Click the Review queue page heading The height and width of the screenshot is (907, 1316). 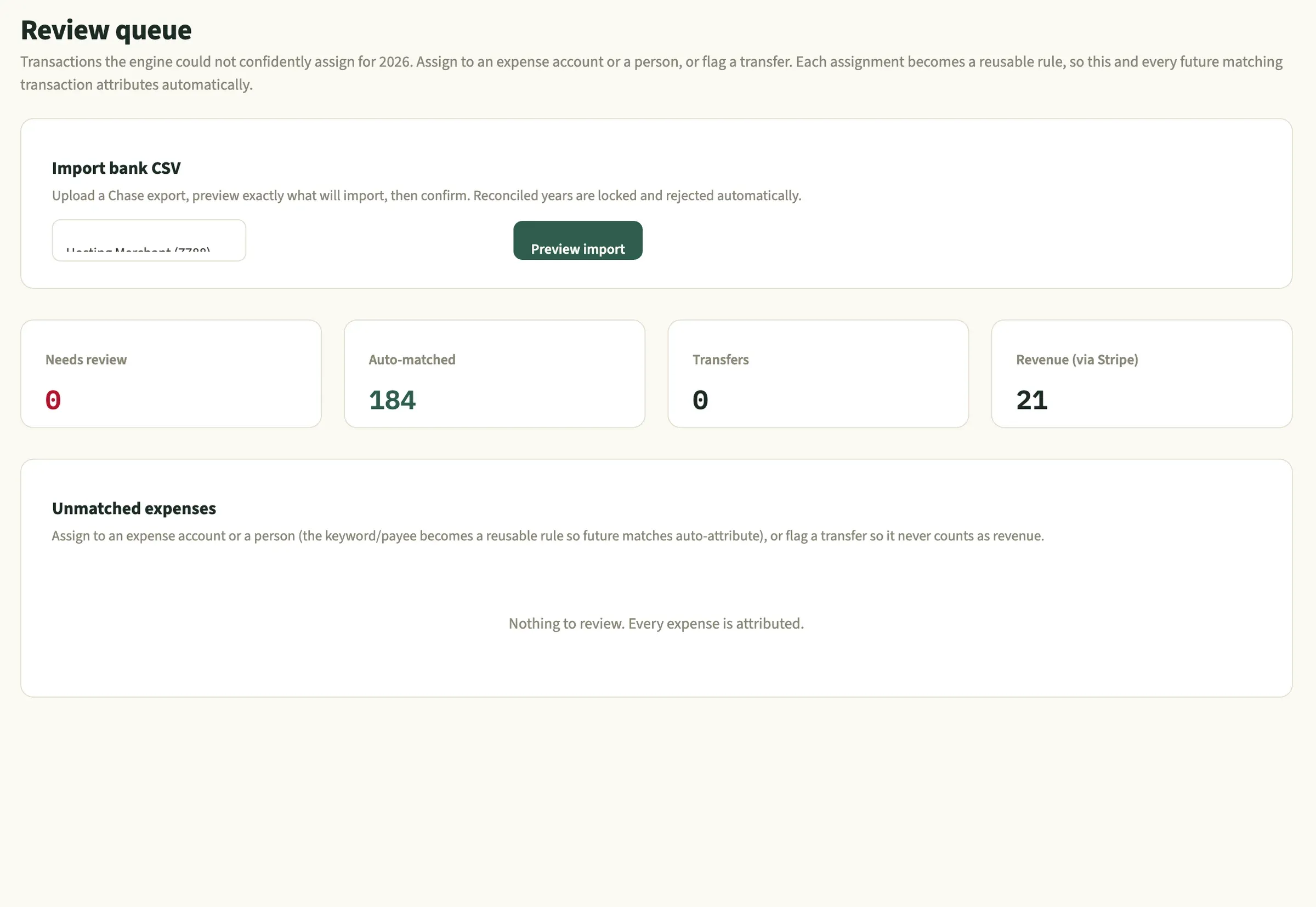point(106,30)
